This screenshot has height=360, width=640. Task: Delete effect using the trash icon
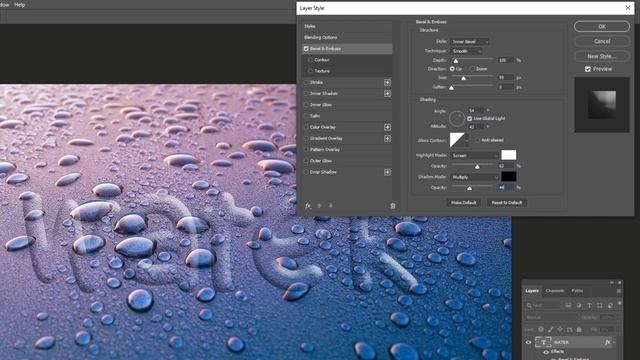click(x=393, y=206)
